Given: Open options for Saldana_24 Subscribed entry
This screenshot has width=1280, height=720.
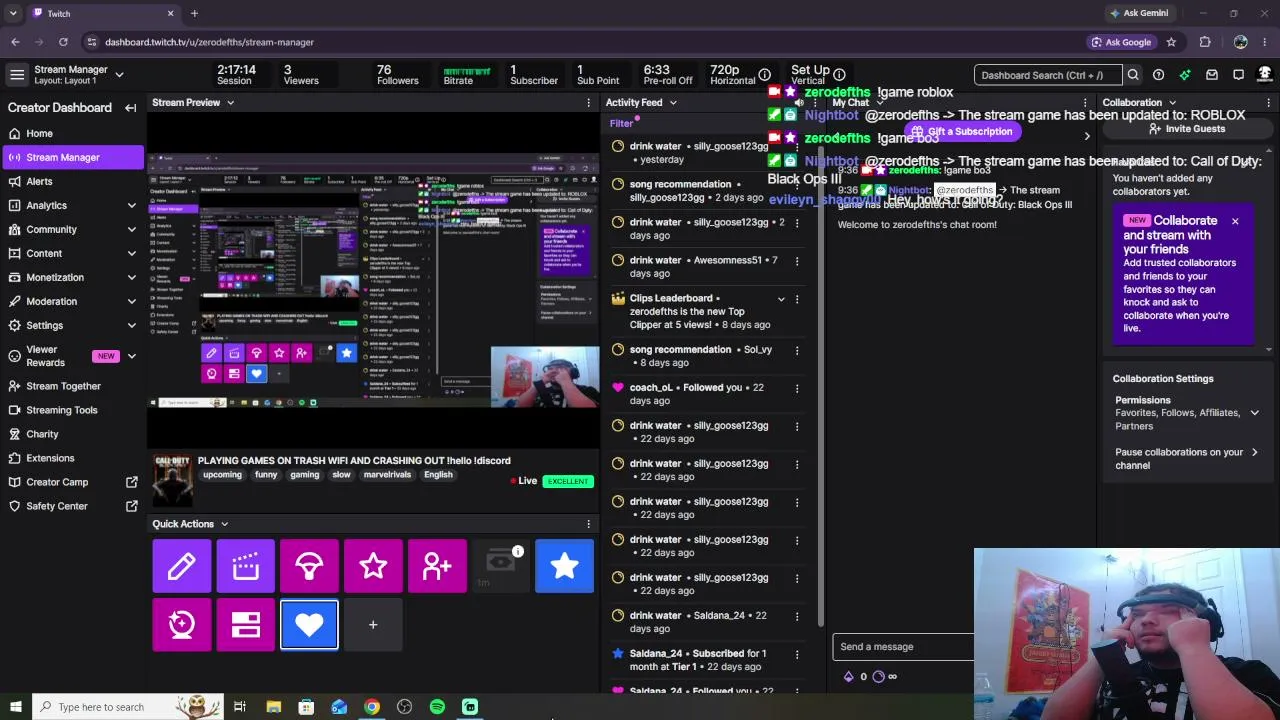Looking at the screenshot, I should point(797,655).
